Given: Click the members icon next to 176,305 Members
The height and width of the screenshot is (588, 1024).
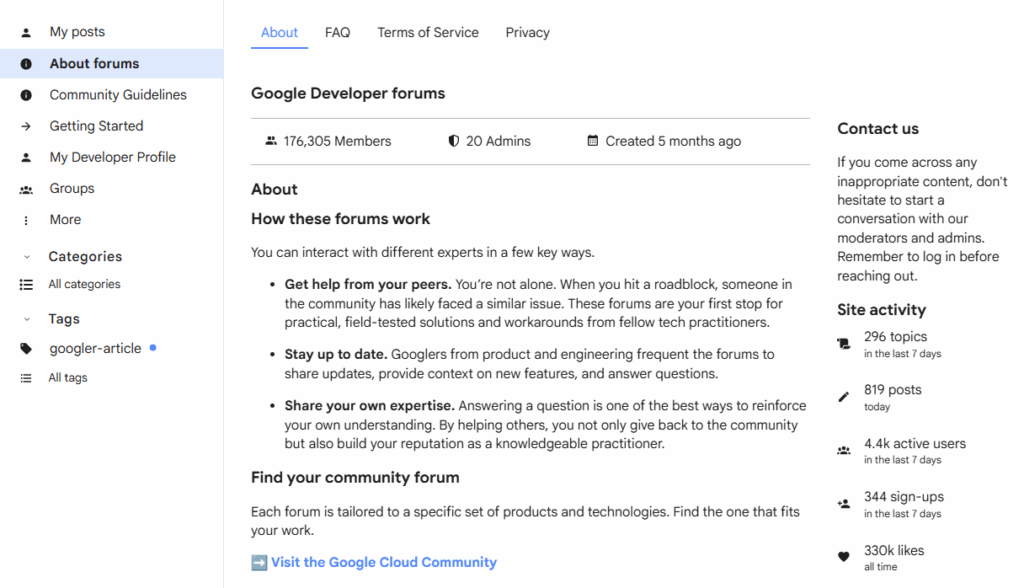Looking at the screenshot, I should pyautogui.click(x=271, y=140).
